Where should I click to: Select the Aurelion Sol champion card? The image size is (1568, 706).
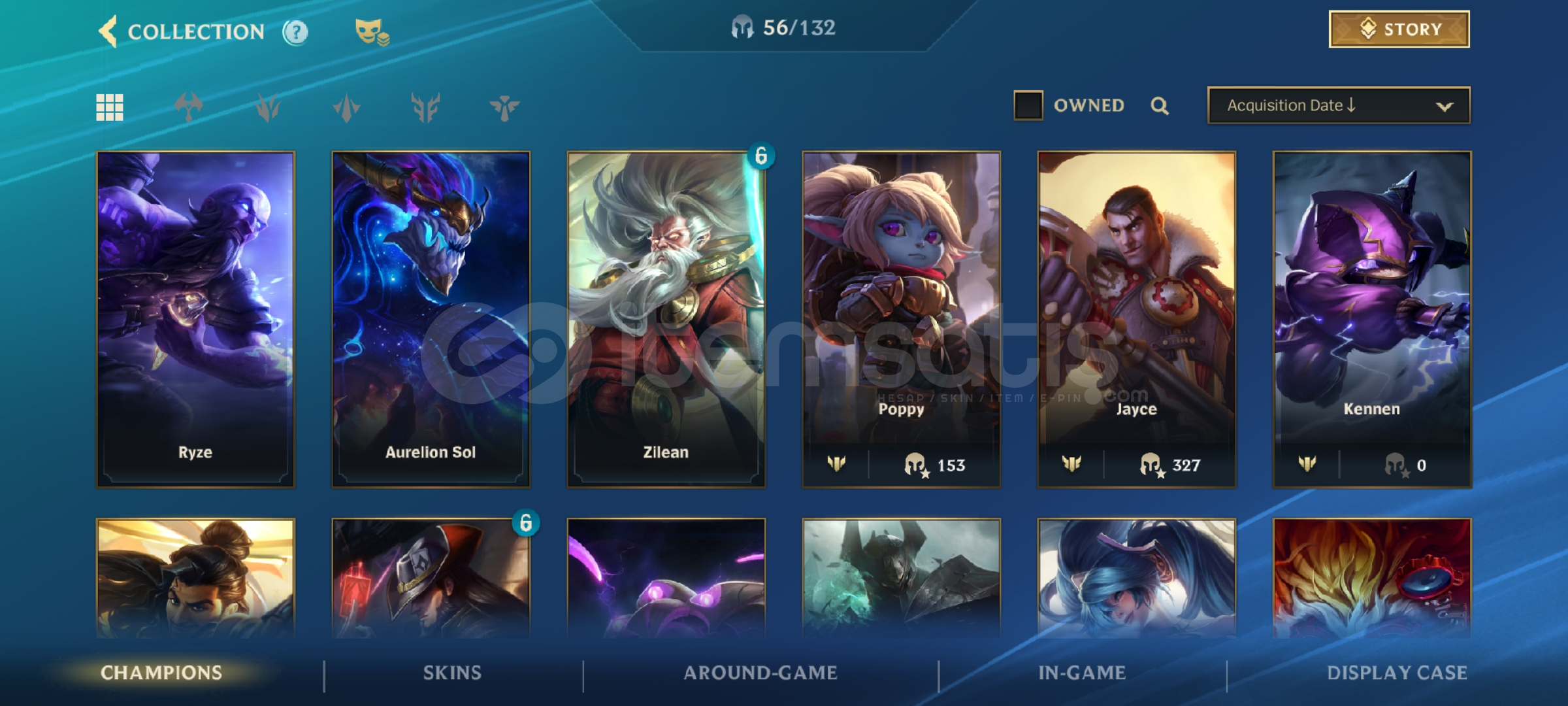tap(431, 320)
